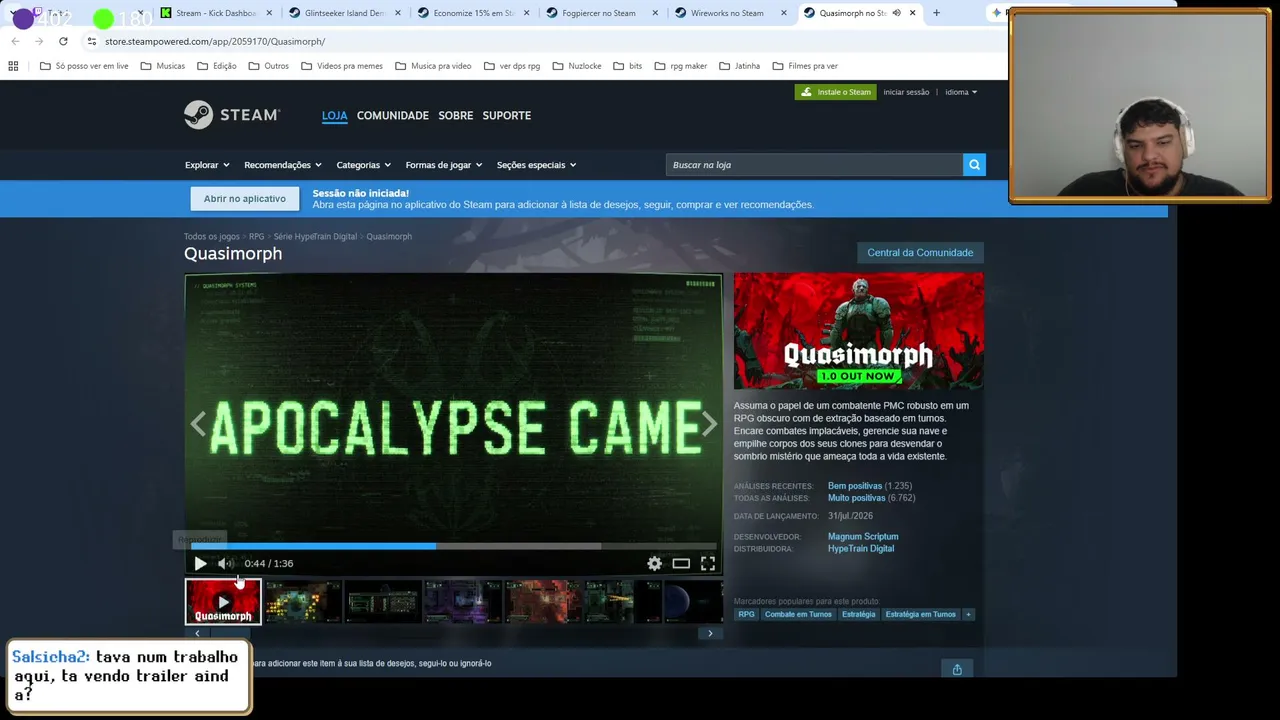Open the Nuzlocke bookmark folder
1280x720 pixels.
[577, 66]
